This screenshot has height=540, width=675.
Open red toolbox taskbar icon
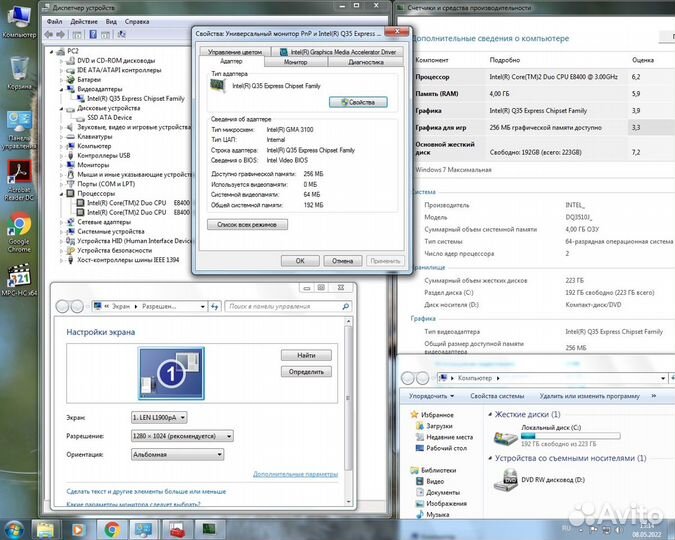pyautogui.click(x=176, y=530)
